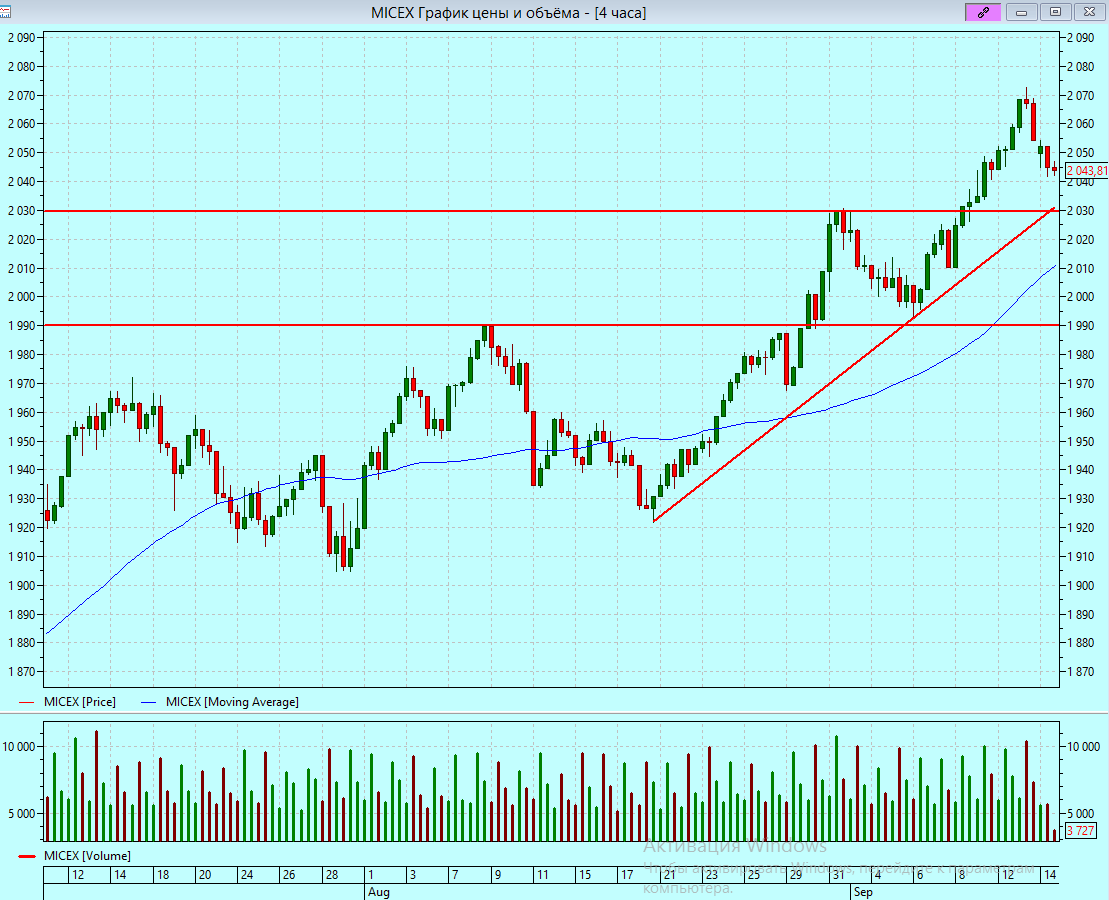Image resolution: width=1109 pixels, height=900 pixels.
Task: Click date label 24 on the time axis
Action: tap(247, 875)
